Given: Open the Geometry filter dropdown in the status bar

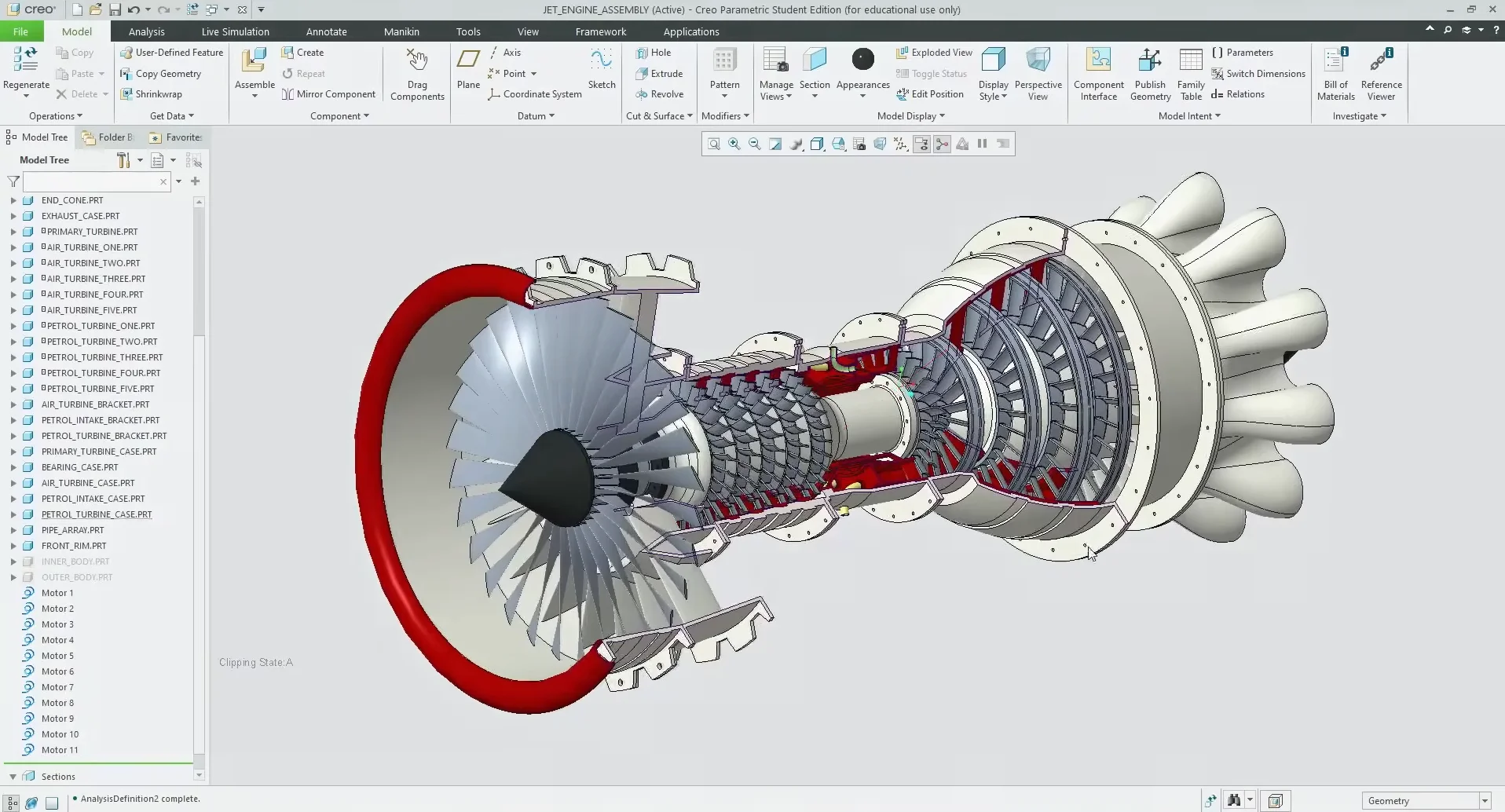Looking at the screenshot, I should click(1485, 800).
